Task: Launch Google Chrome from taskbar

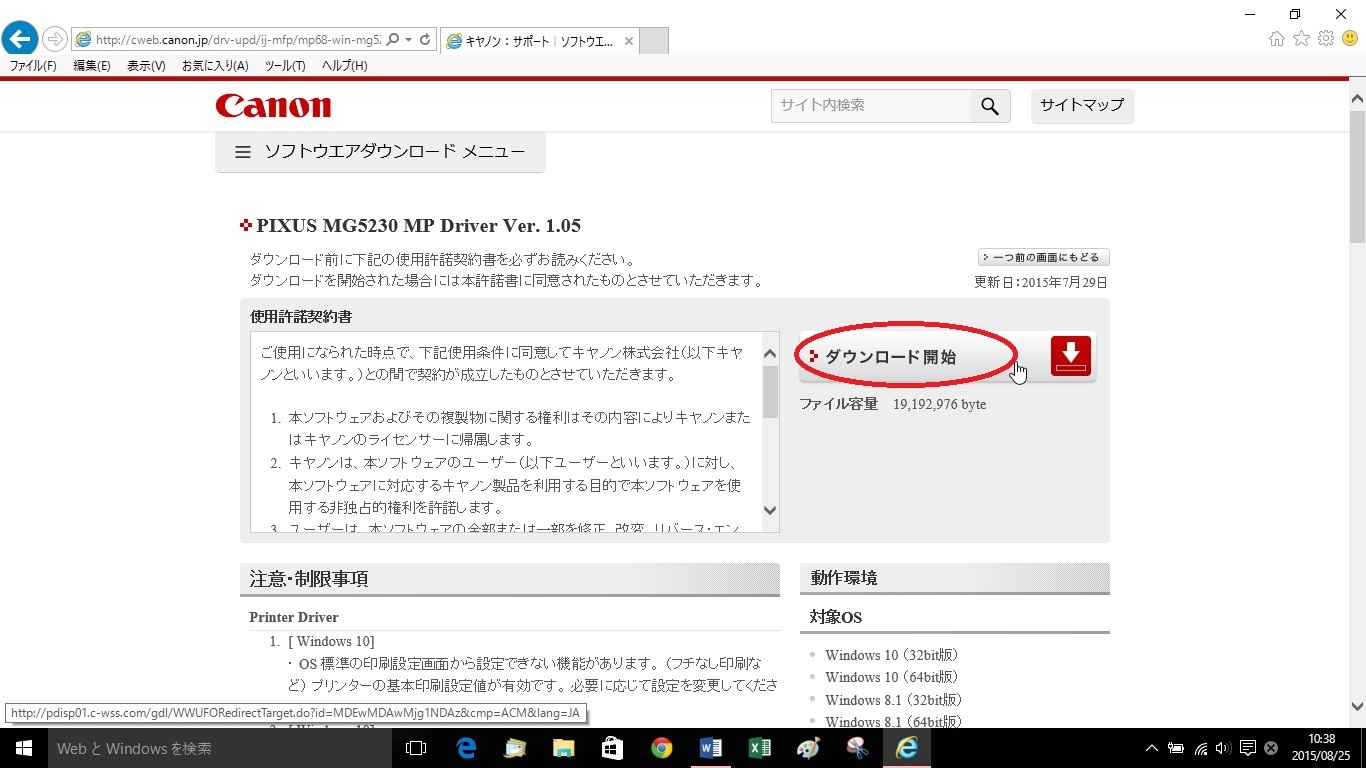Action: (661, 748)
